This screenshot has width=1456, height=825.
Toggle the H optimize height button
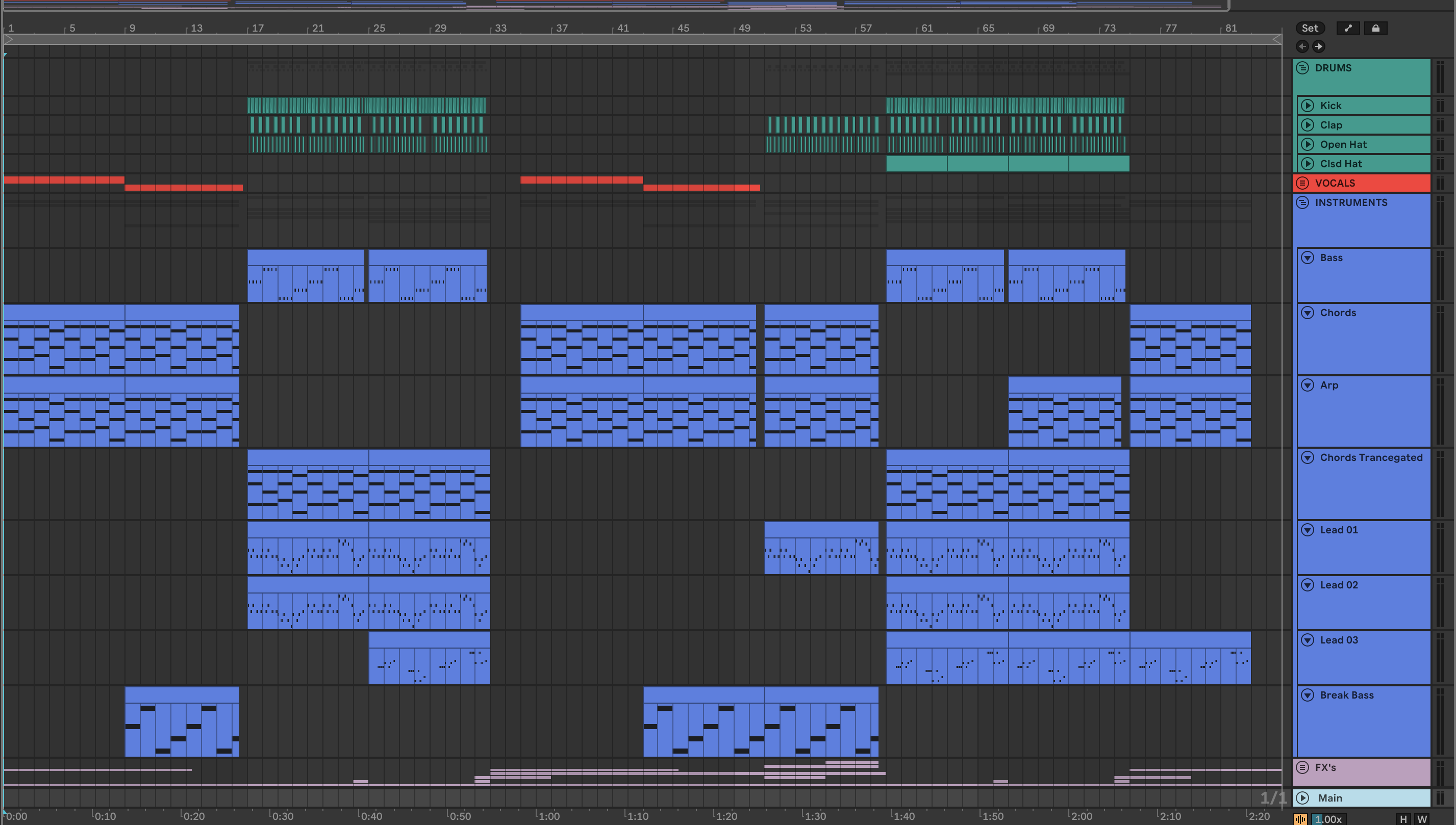(x=1403, y=819)
